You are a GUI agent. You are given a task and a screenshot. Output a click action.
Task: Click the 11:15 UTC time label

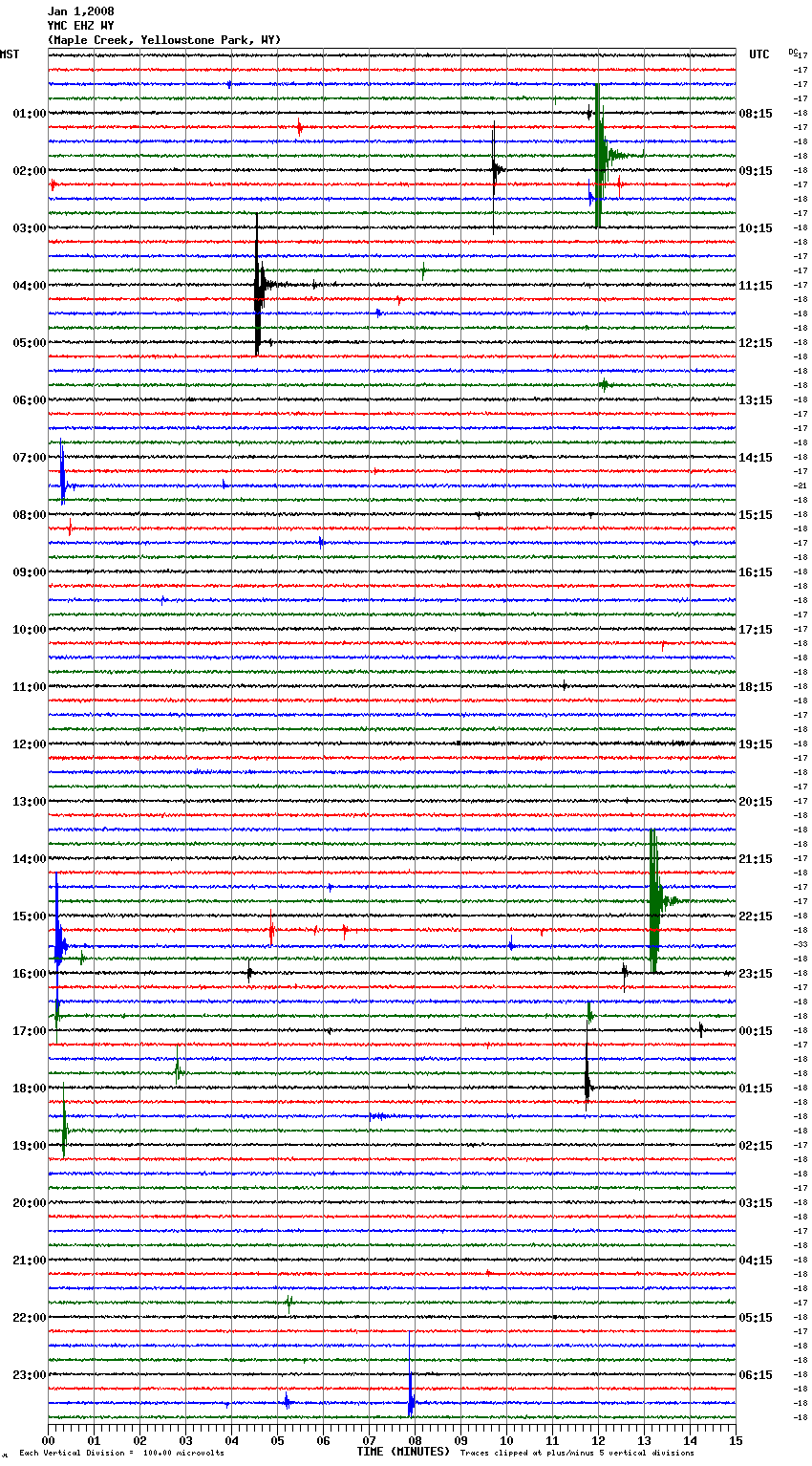[756, 286]
